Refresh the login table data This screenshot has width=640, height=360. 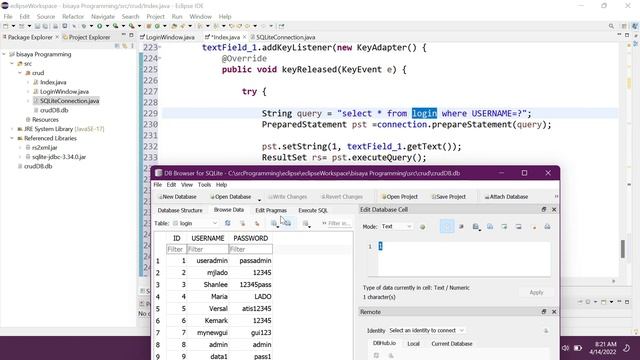point(227,223)
